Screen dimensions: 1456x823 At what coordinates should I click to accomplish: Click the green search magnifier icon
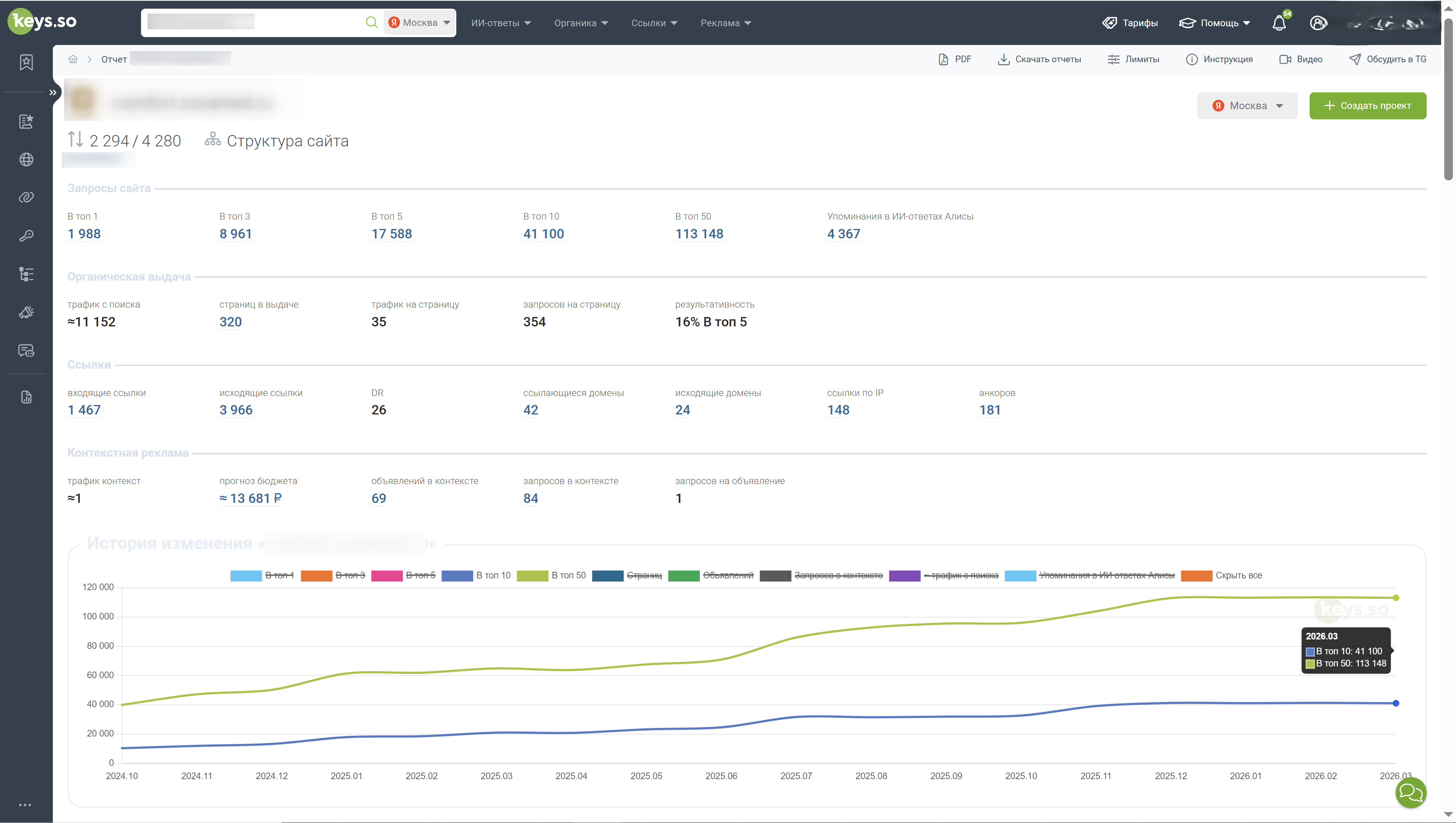point(371,22)
